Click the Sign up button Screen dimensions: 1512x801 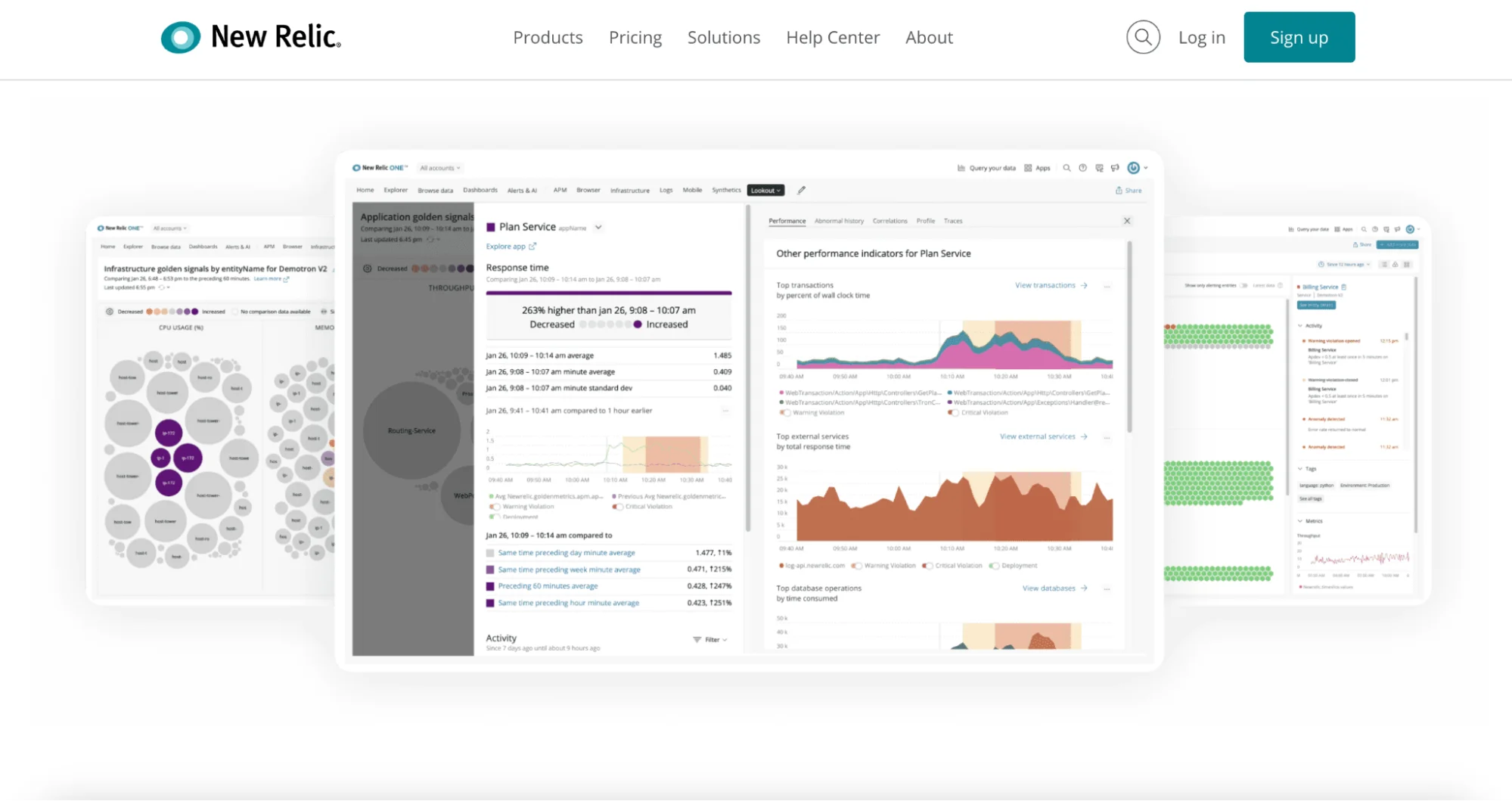pyautogui.click(x=1299, y=37)
